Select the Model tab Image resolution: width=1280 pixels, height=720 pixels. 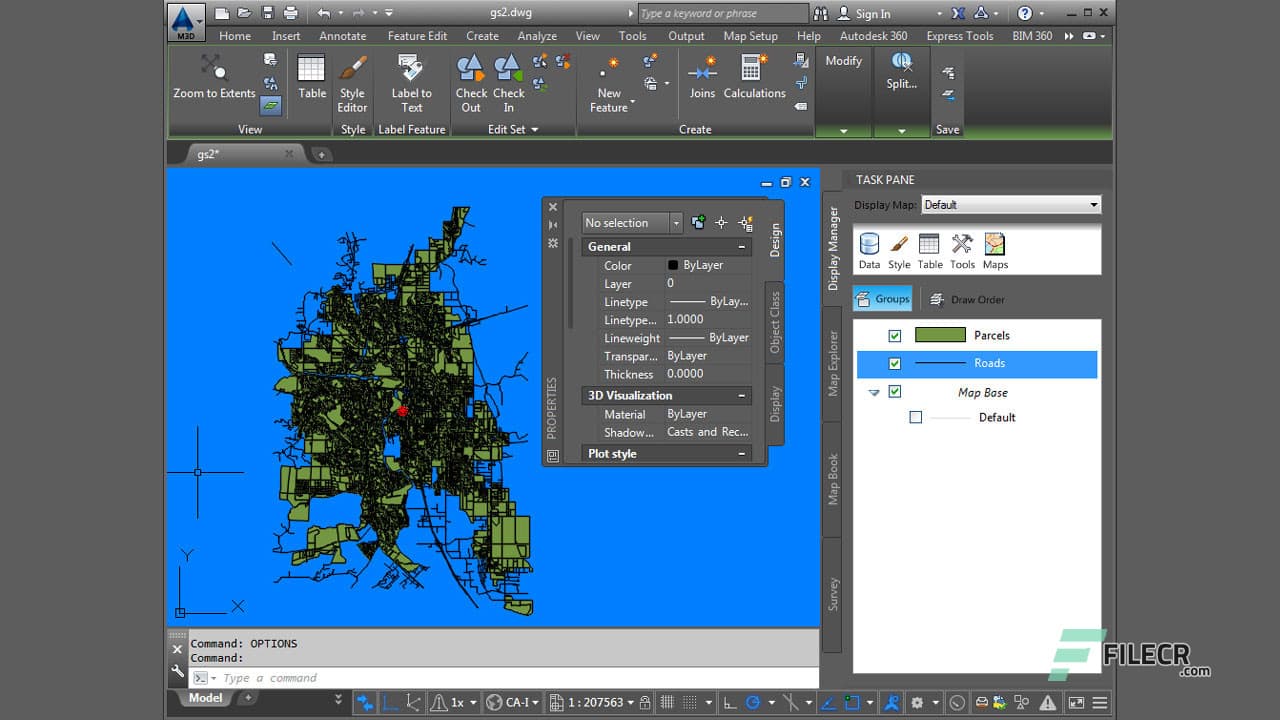(x=204, y=697)
